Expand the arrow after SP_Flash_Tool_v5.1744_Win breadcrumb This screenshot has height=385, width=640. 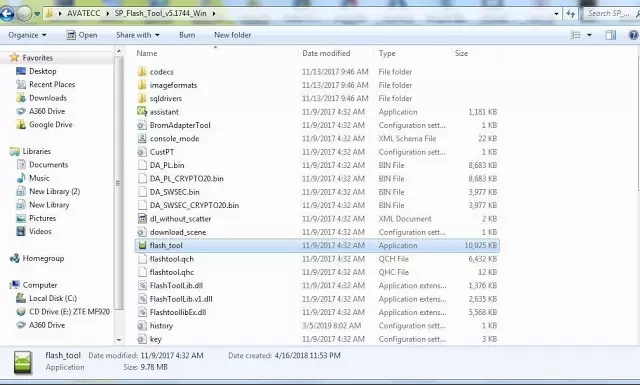213,13
